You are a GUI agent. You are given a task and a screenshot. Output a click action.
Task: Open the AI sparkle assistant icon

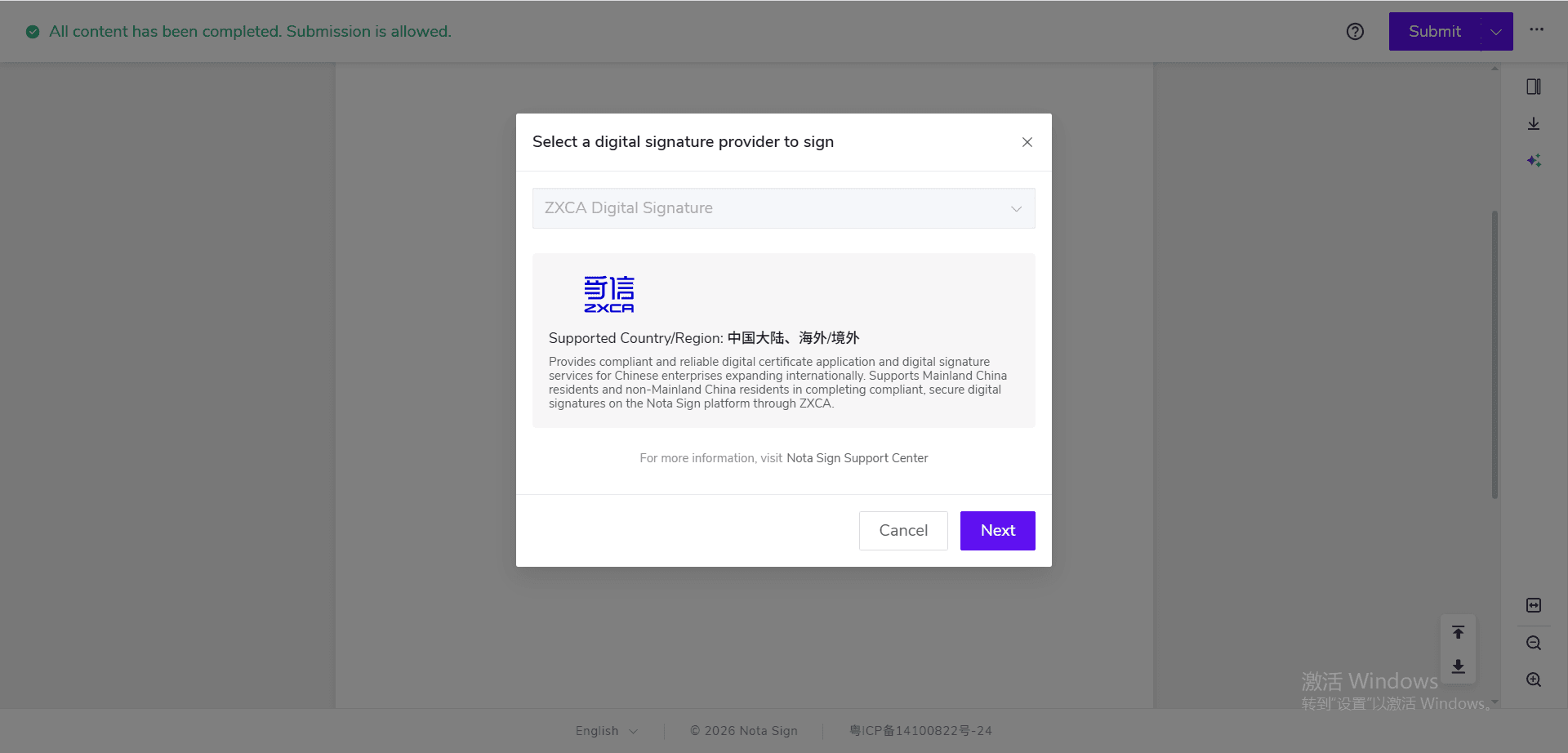point(1534,160)
